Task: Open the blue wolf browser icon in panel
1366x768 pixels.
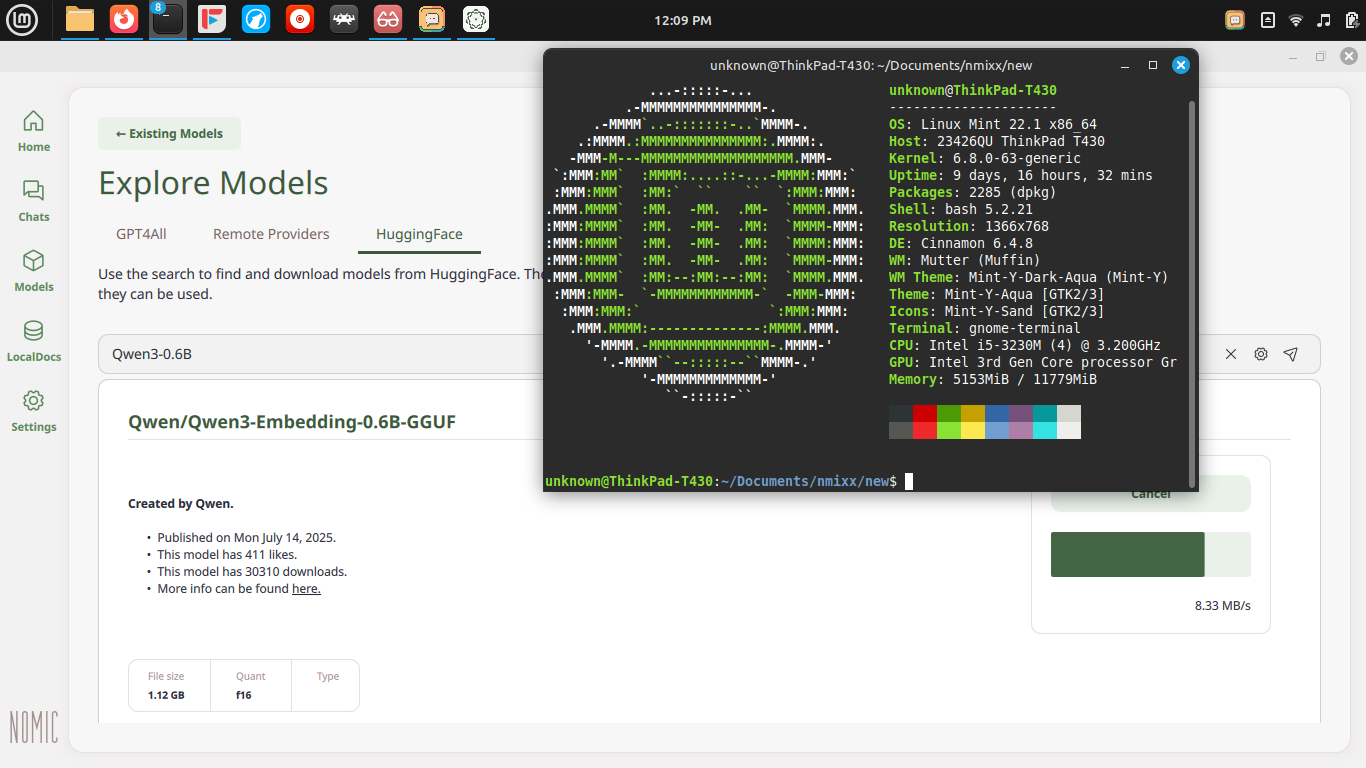Action: click(x=256, y=19)
